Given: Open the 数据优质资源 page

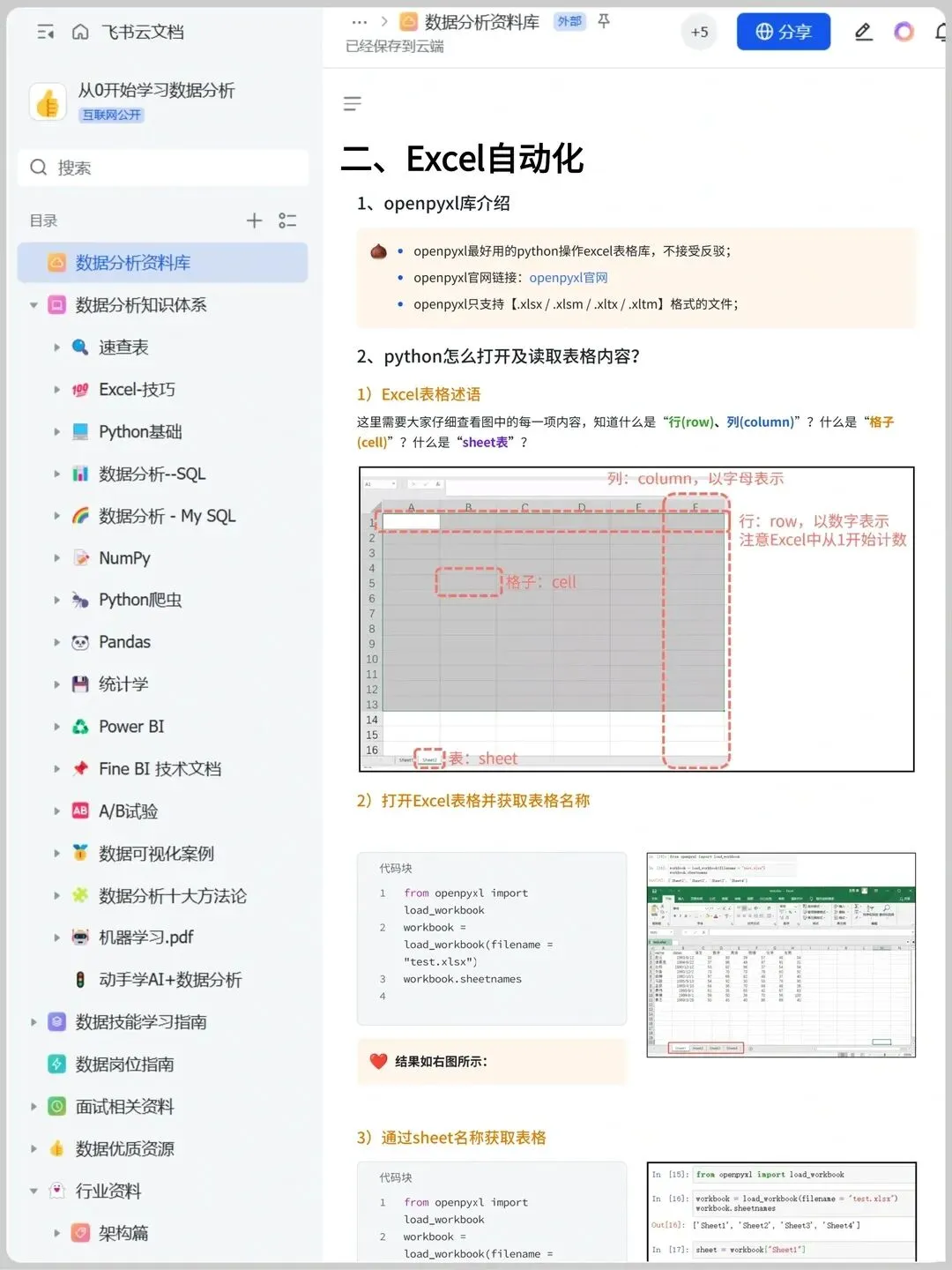Looking at the screenshot, I should [x=125, y=1149].
